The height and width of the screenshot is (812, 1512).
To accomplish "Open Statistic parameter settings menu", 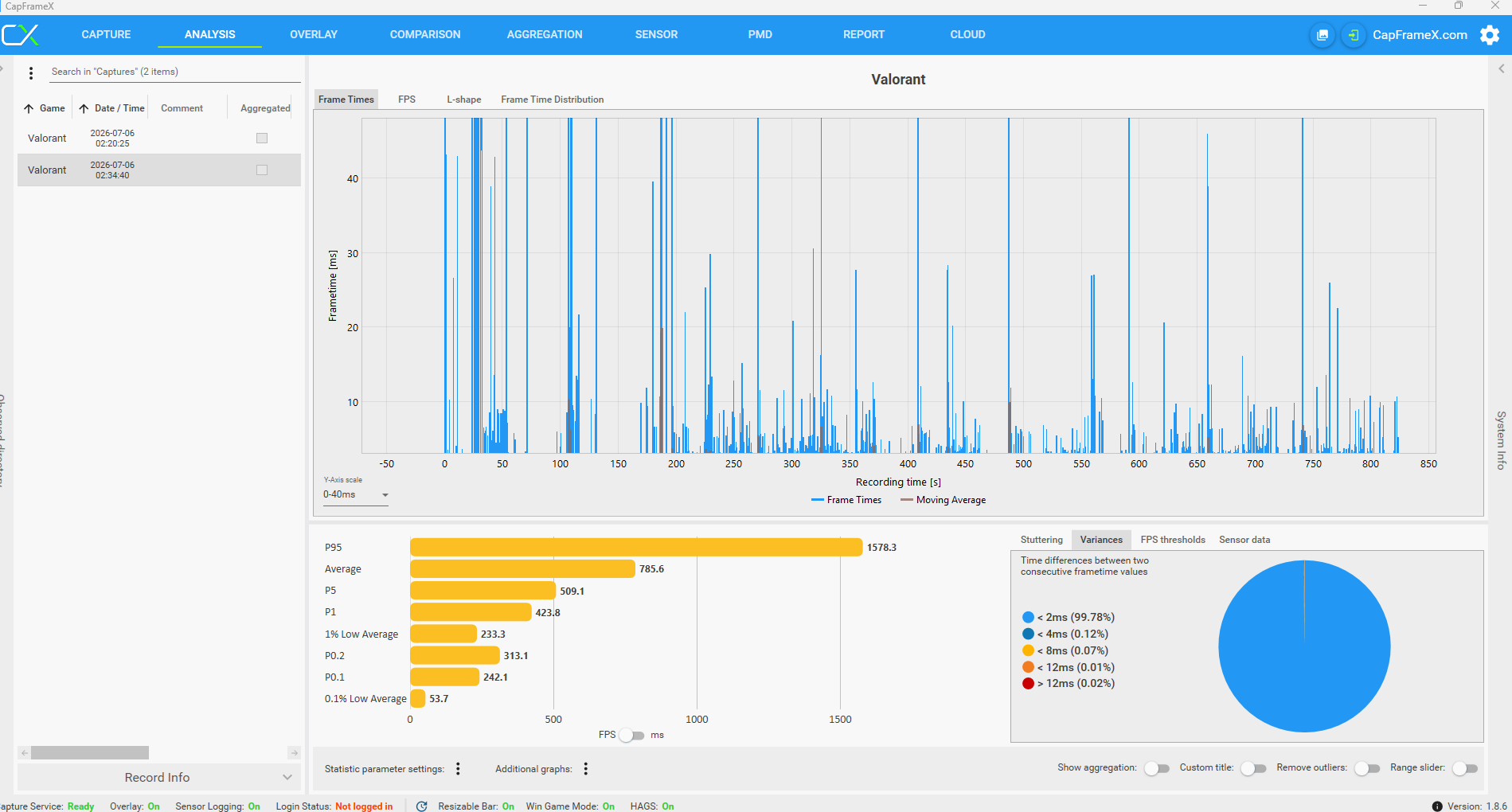I will 458,769.
